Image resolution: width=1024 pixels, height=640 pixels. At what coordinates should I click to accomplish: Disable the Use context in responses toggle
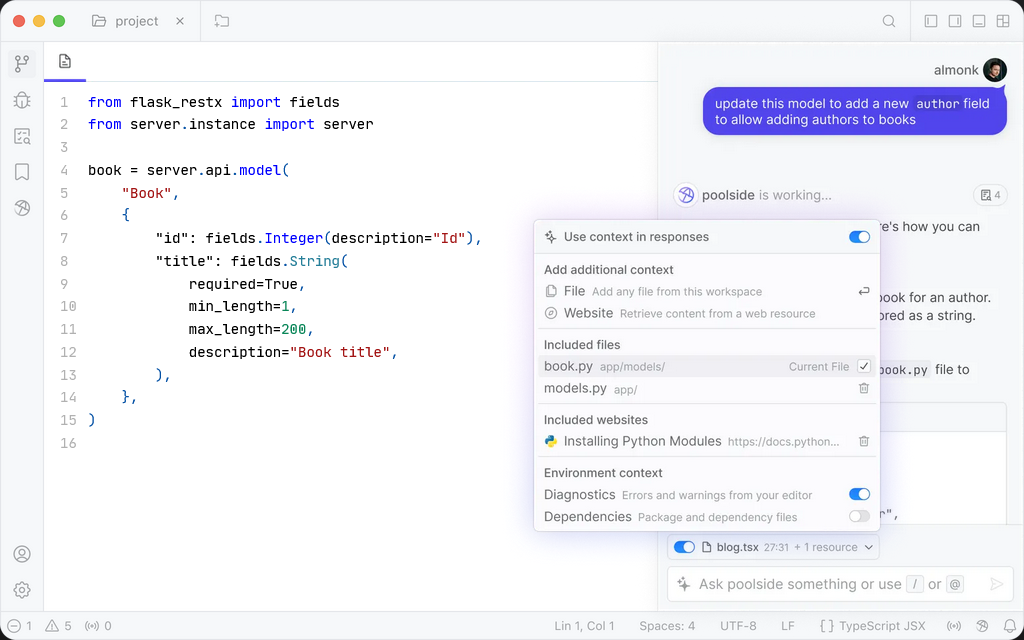pos(859,237)
